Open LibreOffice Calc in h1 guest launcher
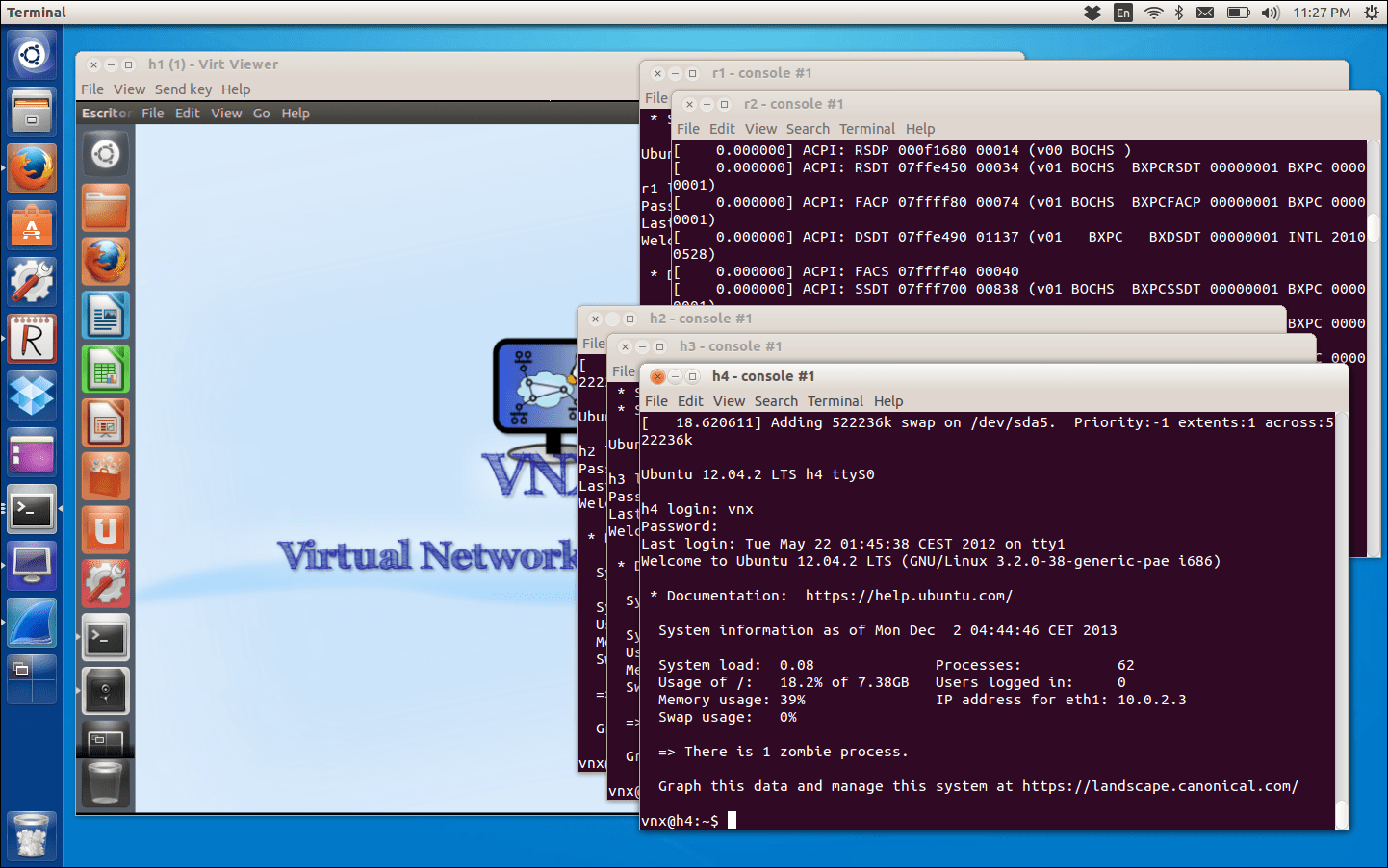The image size is (1388, 868). tap(106, 369)
